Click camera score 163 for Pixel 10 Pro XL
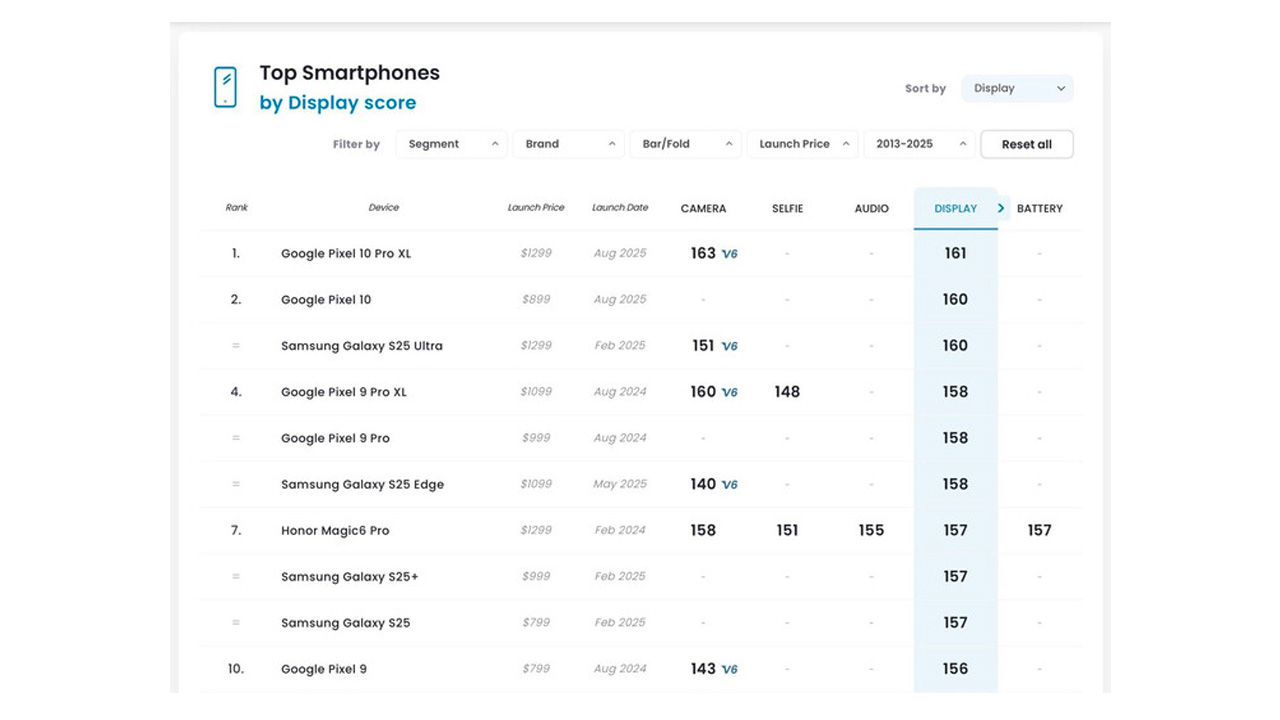The width and height of the screenshot is (1280, 720). [703, 254]
